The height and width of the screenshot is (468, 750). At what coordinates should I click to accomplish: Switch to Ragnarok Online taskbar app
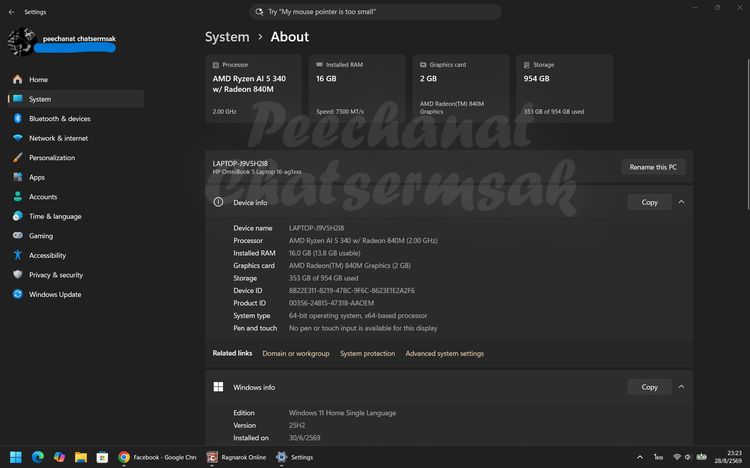(x=236, y=457)
